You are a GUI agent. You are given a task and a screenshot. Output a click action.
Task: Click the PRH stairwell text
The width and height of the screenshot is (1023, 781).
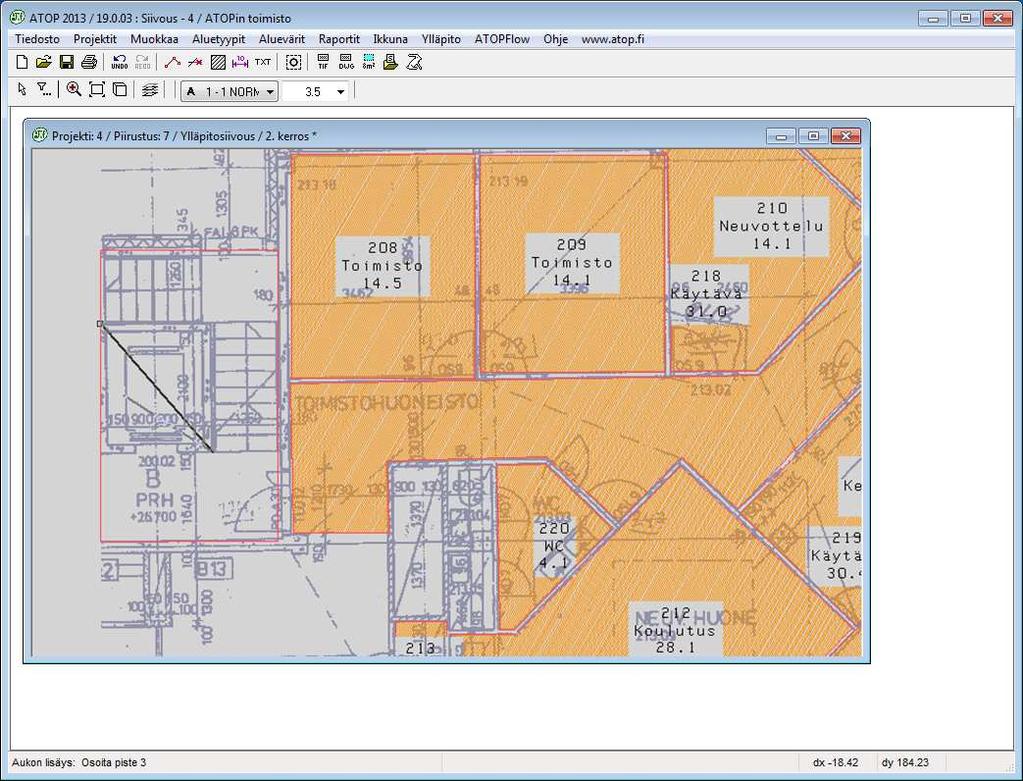[x=155, y=500]
